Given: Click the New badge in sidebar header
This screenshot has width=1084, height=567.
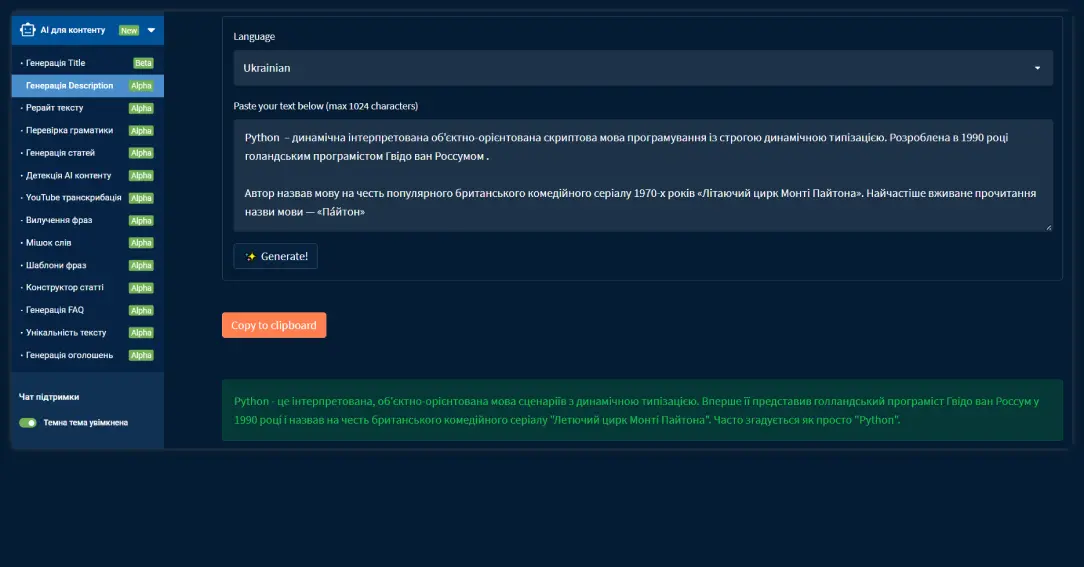Looking at the screenshot, I should (129, 30).
